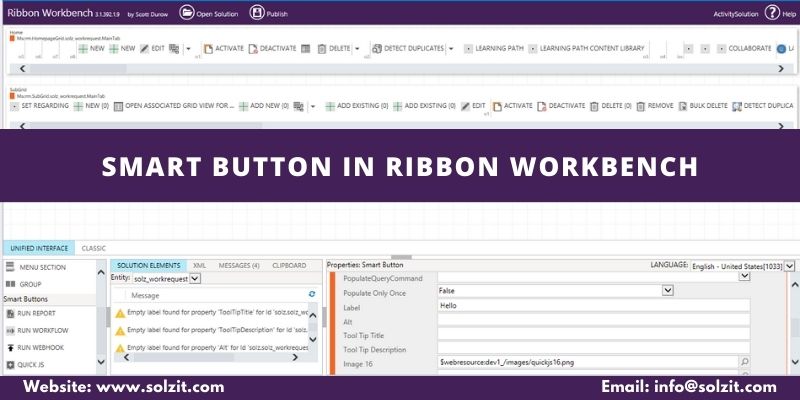Click the Home ribbon scroll left arrow

[21, 68]
